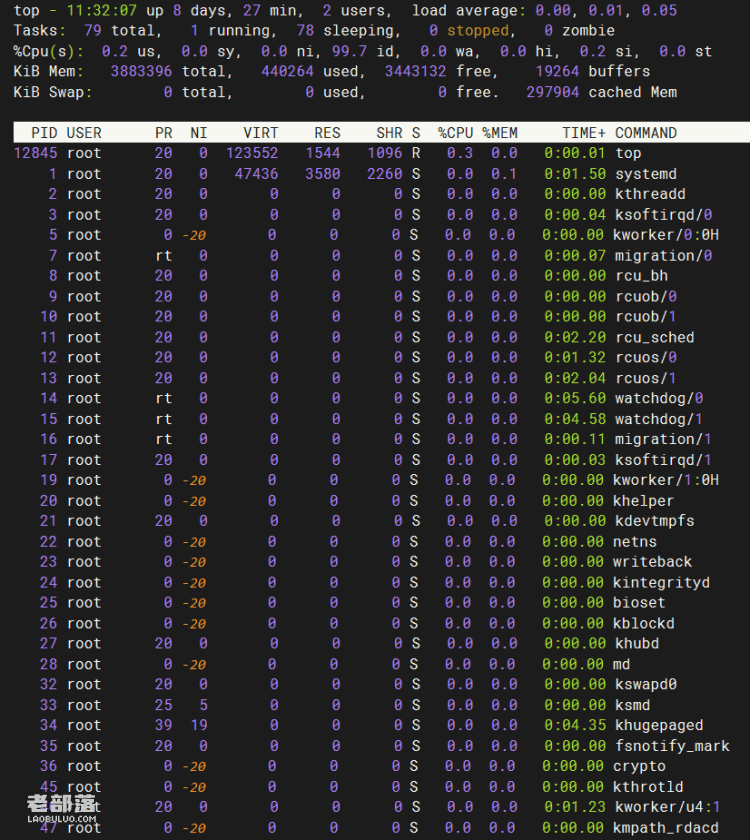Click the bioset process name
The height and width of the screenshot is (840, 750).
(639, 603)
